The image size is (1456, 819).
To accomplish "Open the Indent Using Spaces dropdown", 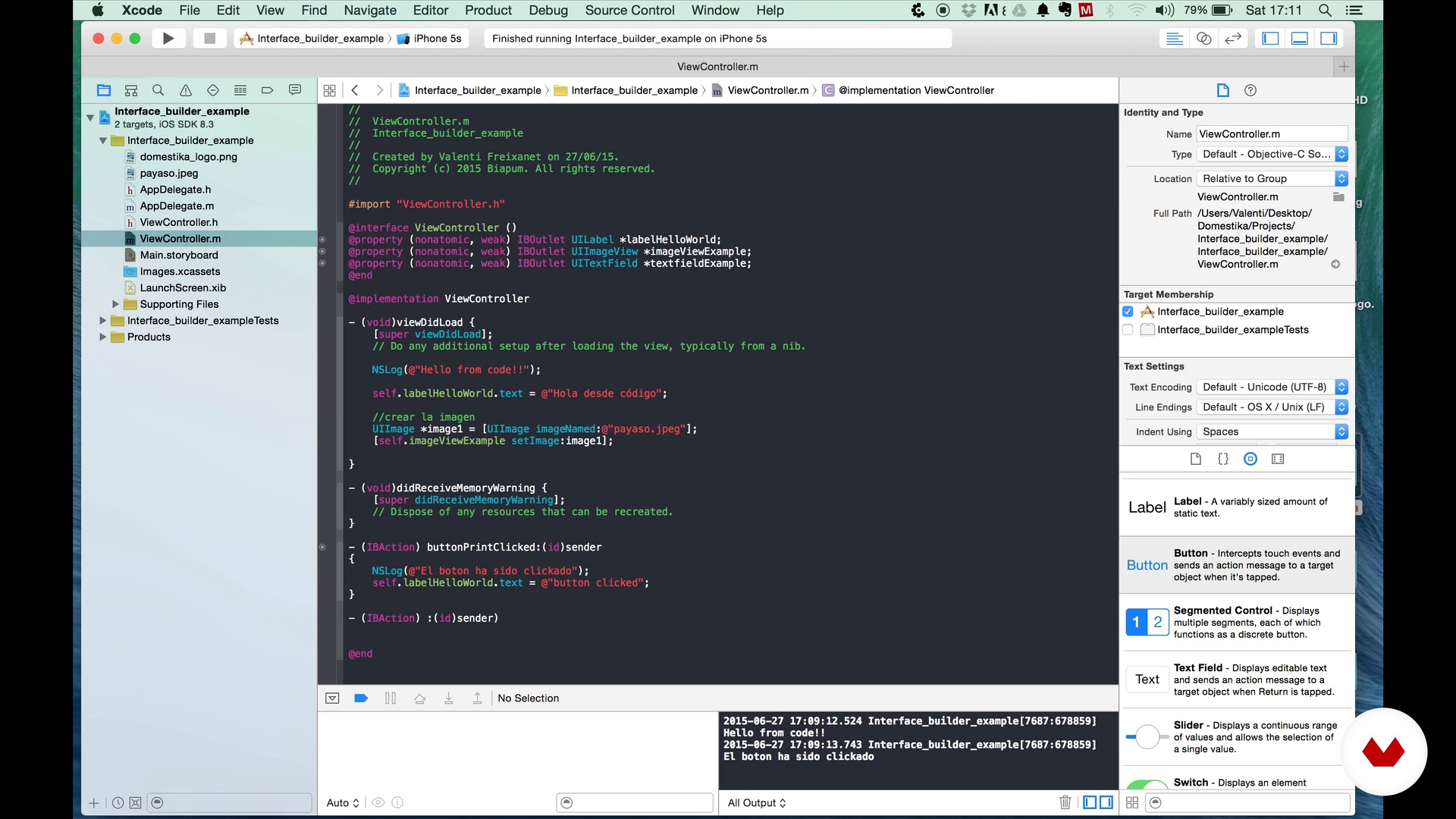I will tap(1272, 431).
